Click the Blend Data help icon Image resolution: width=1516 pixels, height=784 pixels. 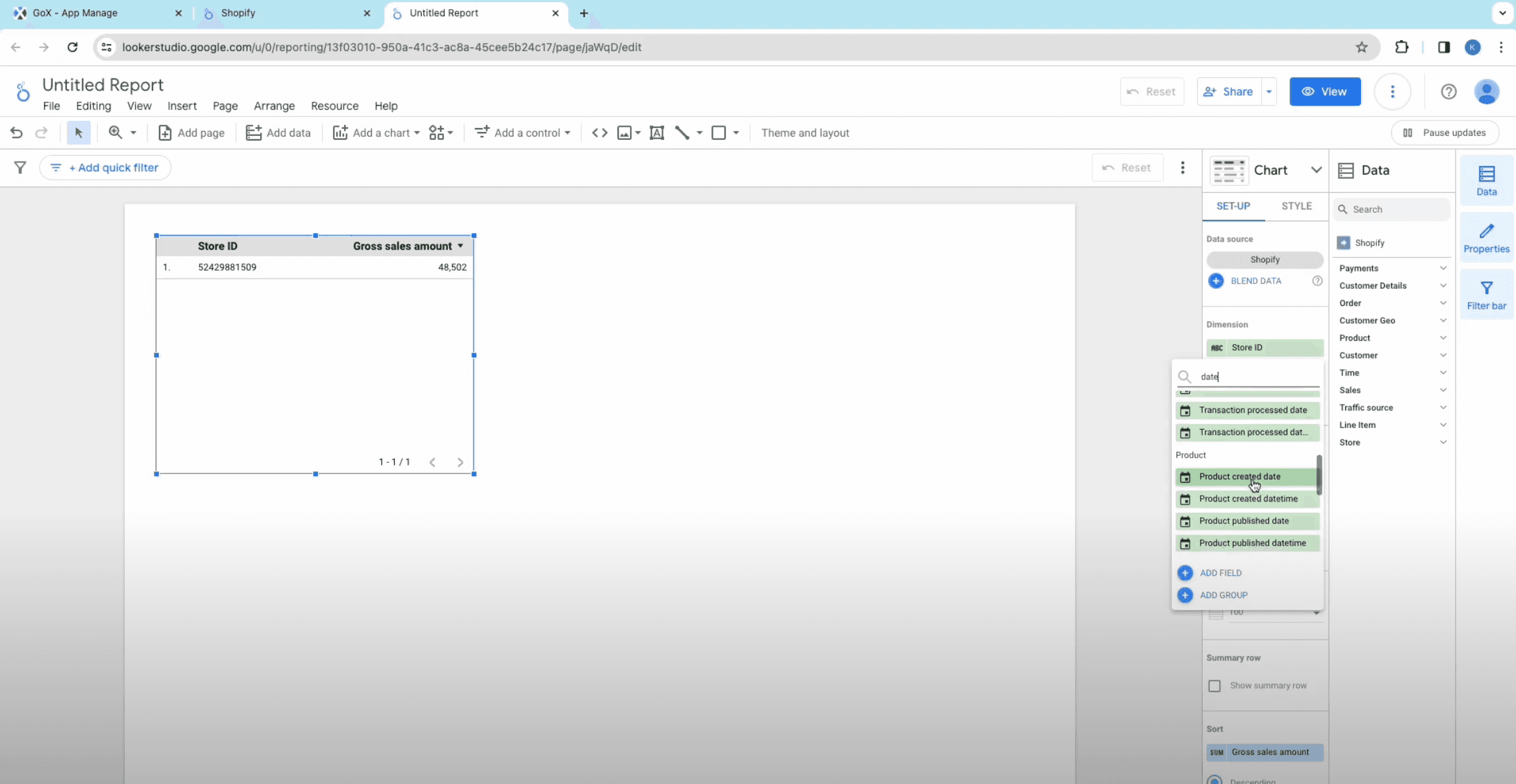[1316, 281]
